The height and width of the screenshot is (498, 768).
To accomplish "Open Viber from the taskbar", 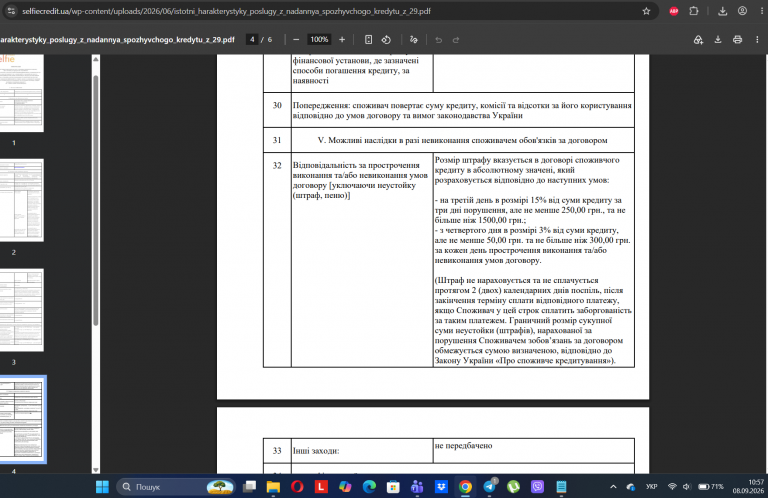I will (x=537, y=487).
